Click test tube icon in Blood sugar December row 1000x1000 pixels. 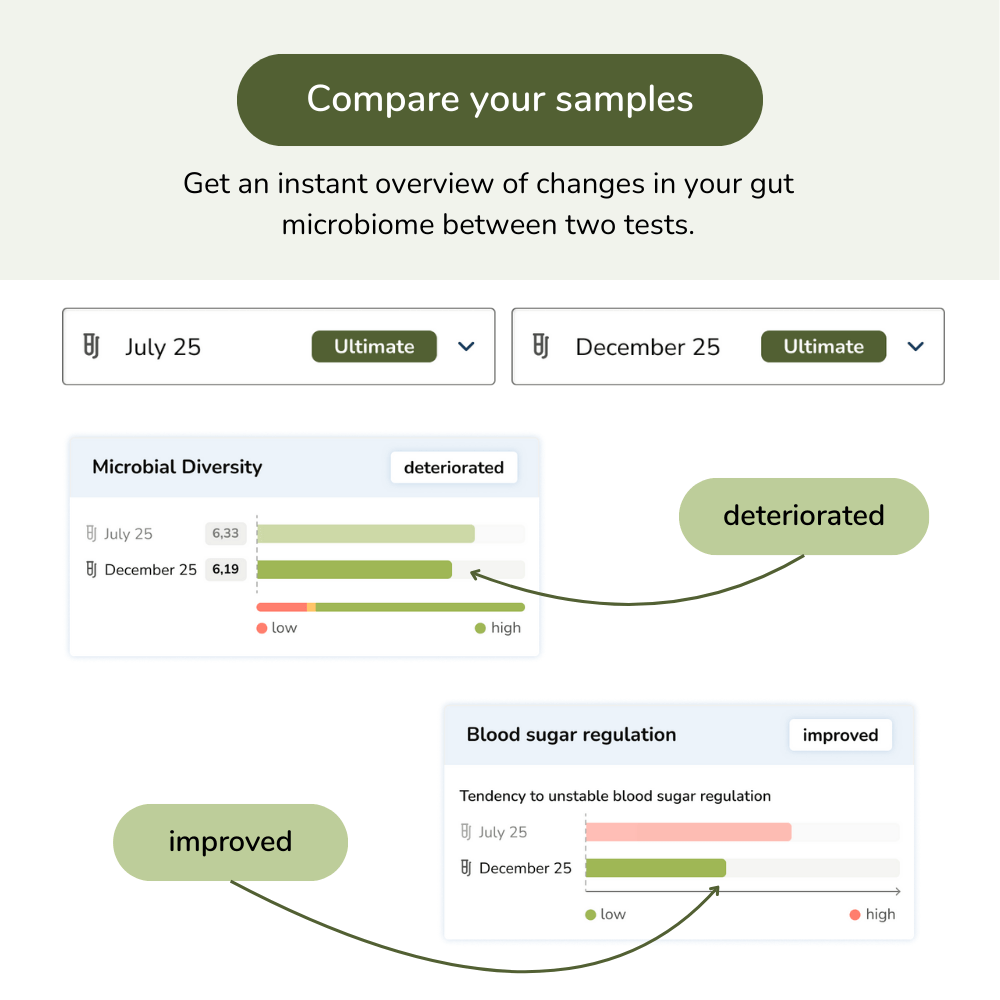pyautogui.click(x=466, y=868)
